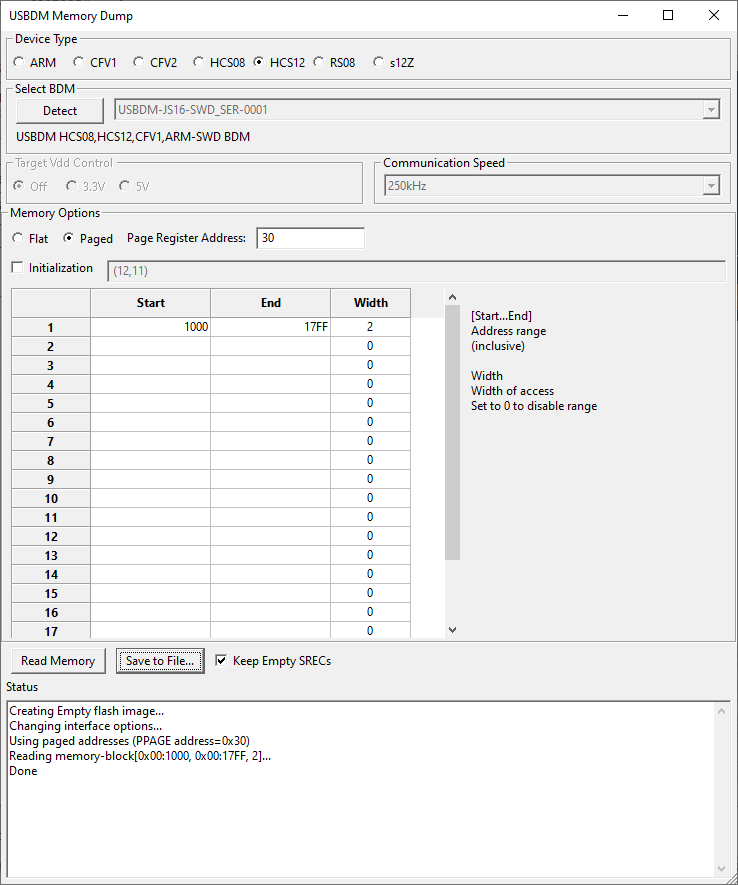Click row 12 Start cell
The height and width of the screenshot is (885, 738).
click(151, 536)
